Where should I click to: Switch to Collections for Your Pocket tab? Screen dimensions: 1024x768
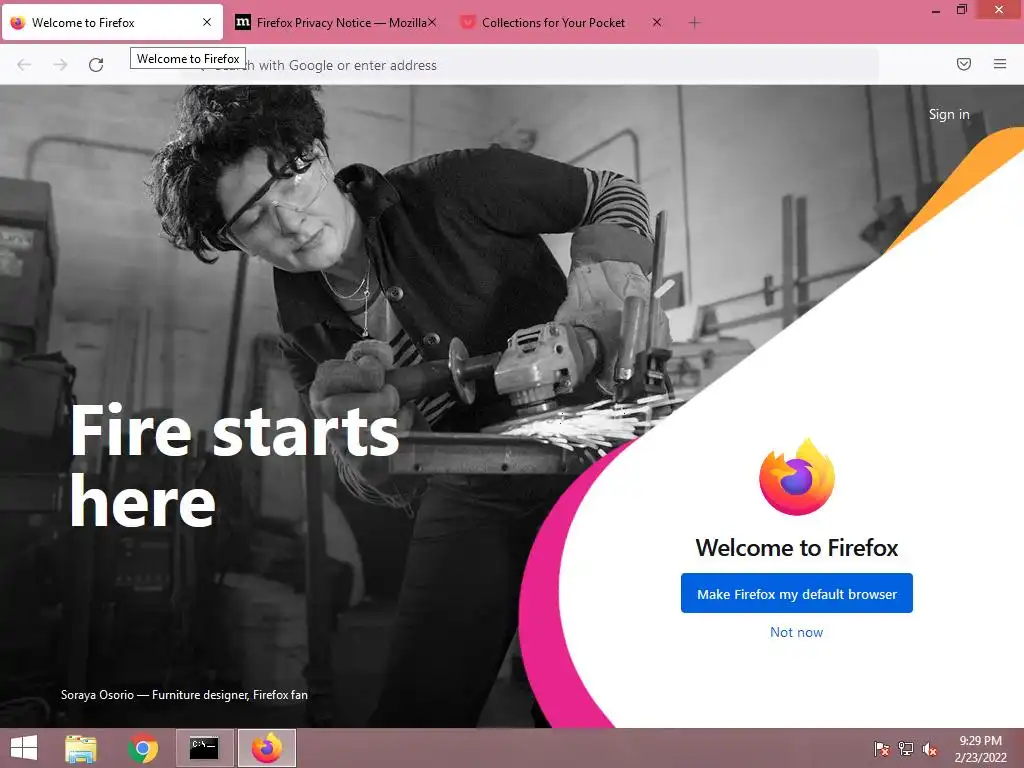coord(562,23)
